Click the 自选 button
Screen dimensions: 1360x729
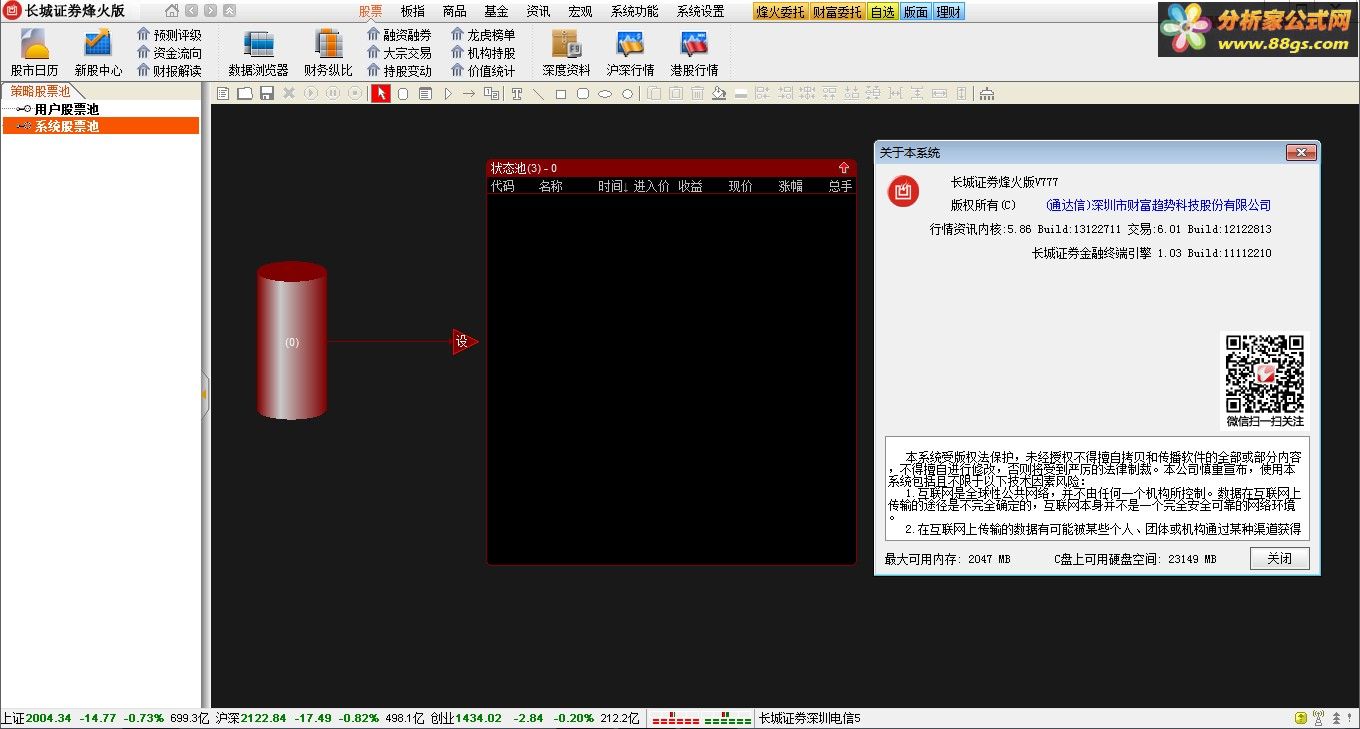(882, 12)
